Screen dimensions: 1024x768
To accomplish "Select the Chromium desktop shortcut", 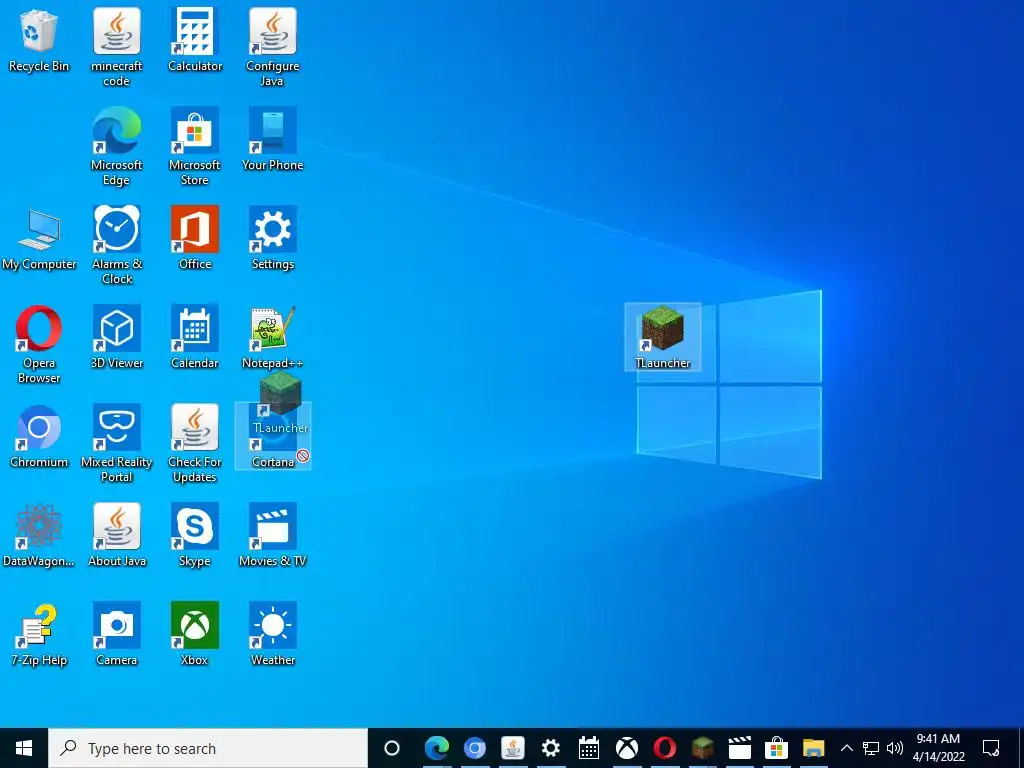I will coord(39,438).
